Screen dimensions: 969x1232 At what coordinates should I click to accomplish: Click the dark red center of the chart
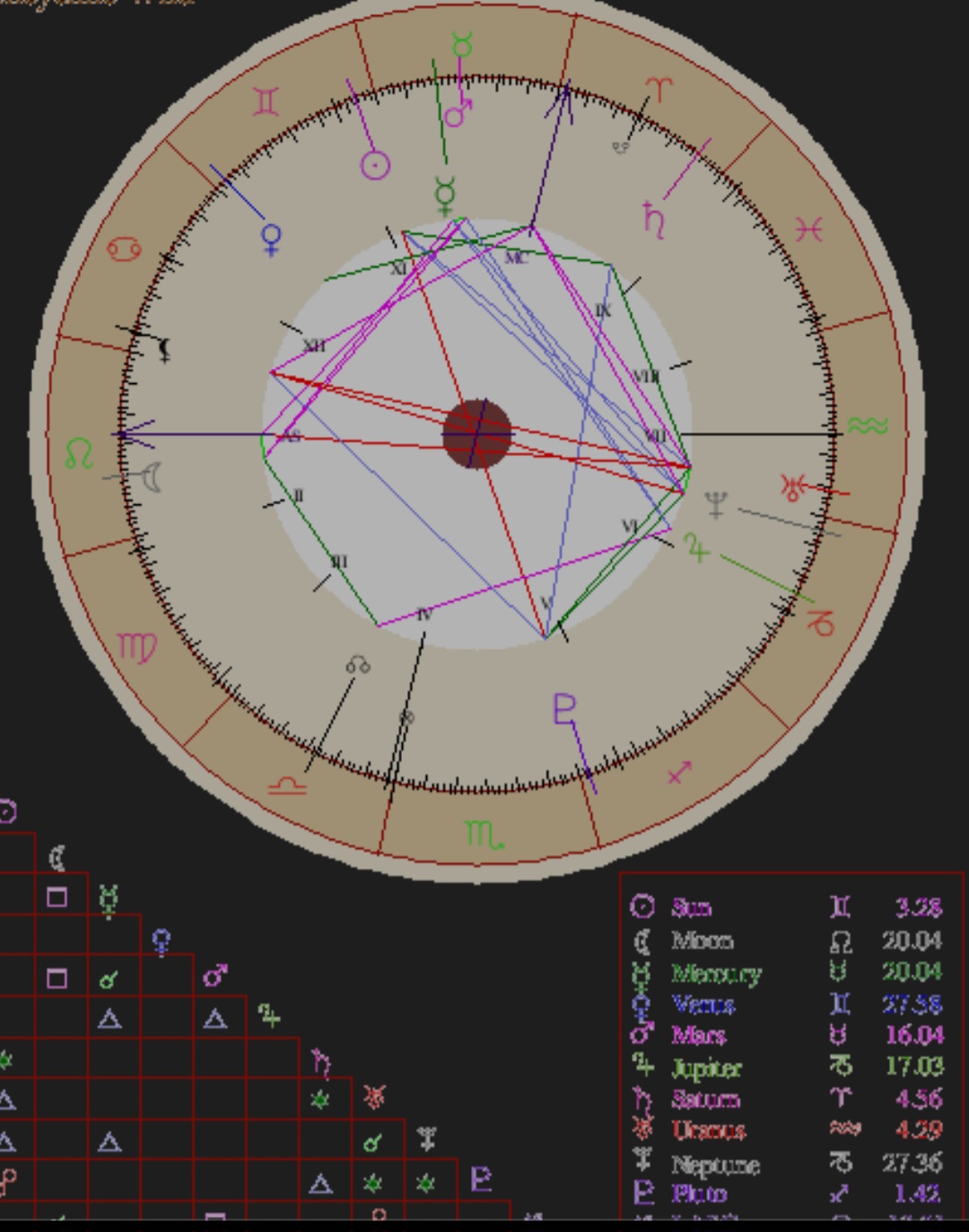(477, 434)
